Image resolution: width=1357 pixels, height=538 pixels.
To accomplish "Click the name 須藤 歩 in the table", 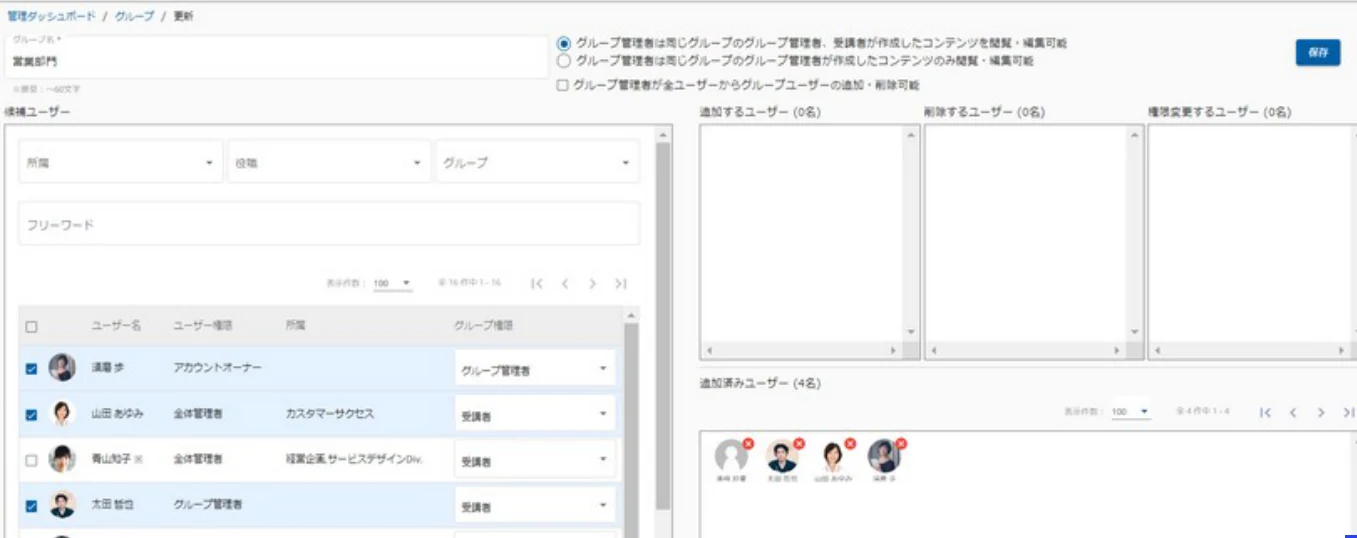I will click(107, 368).
